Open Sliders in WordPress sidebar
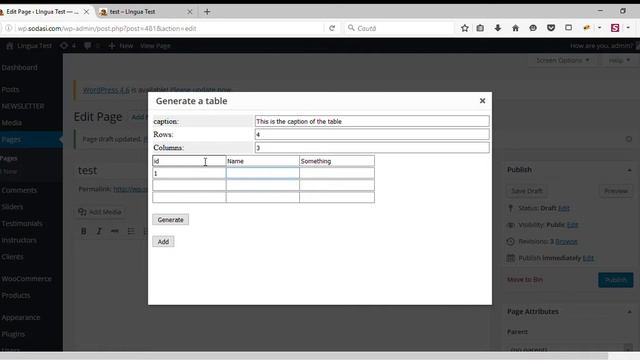Viewport: 640px width, 360px height. pos(12,207)
